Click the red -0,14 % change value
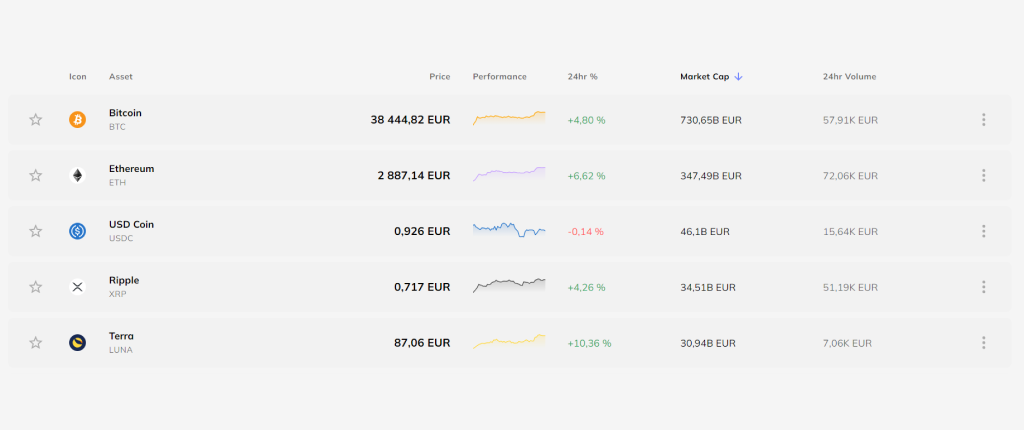This screenshot has width=1024, height=430. point(586,231)
